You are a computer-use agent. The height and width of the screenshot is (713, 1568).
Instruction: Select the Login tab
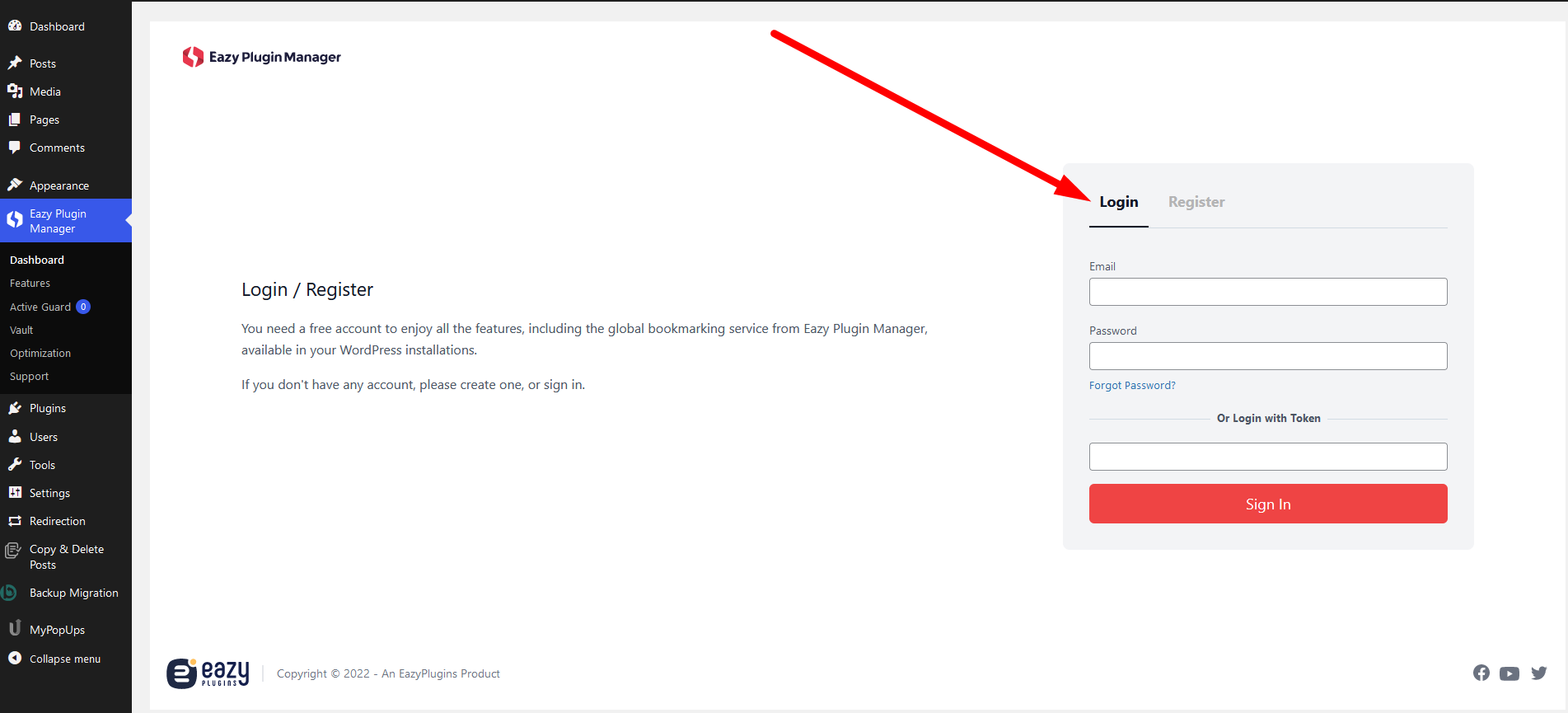(1118, 202)
